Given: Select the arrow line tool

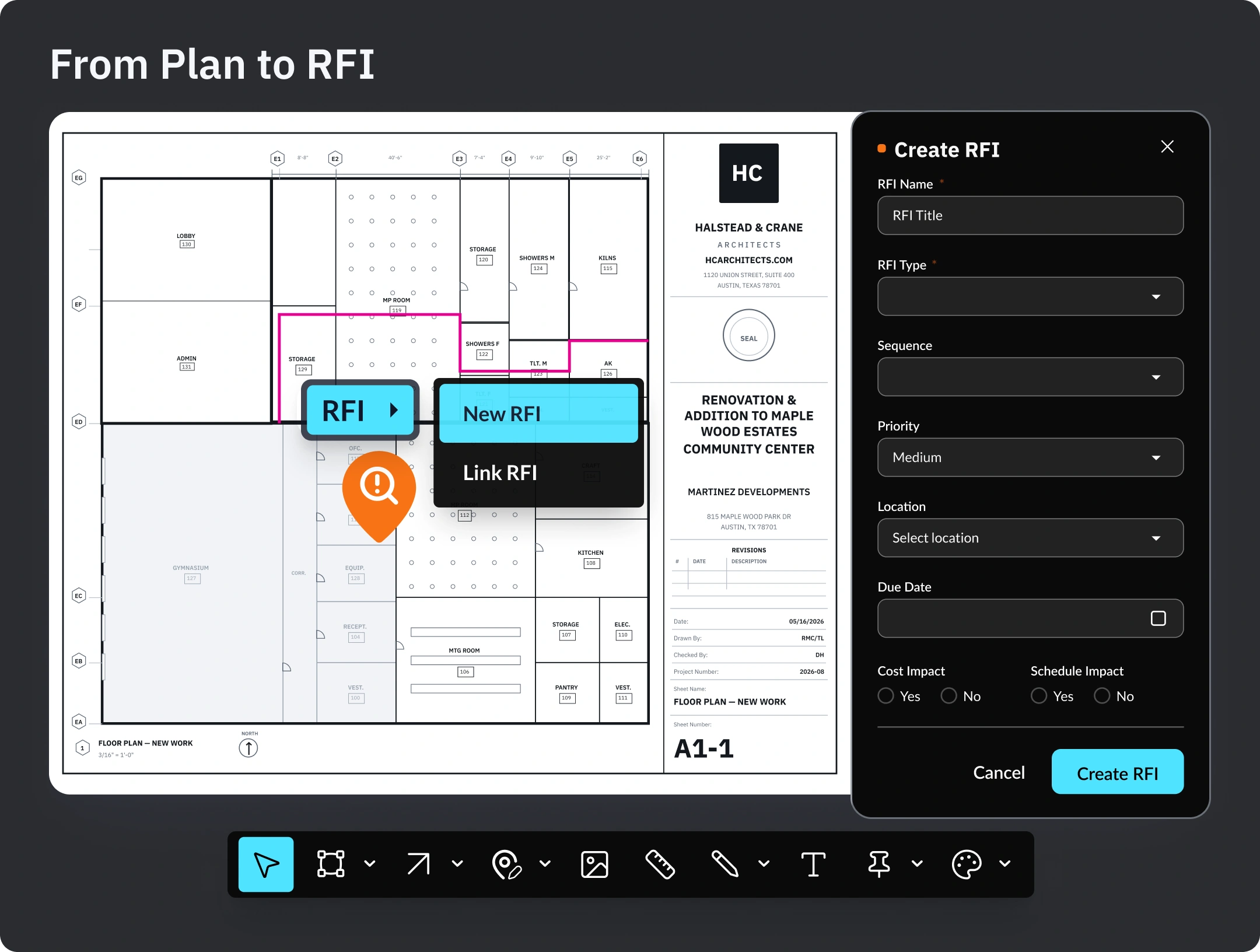Looking at the screenshot, I should click(418, 864).
